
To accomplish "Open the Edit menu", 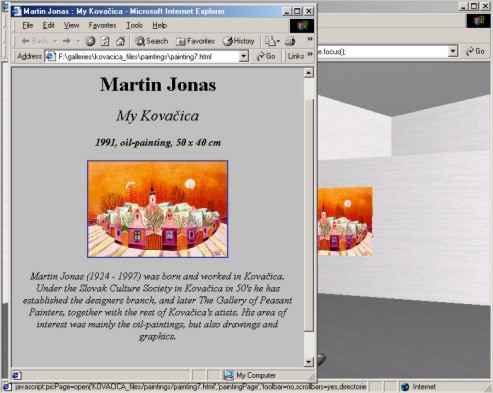I will point(48,25).
